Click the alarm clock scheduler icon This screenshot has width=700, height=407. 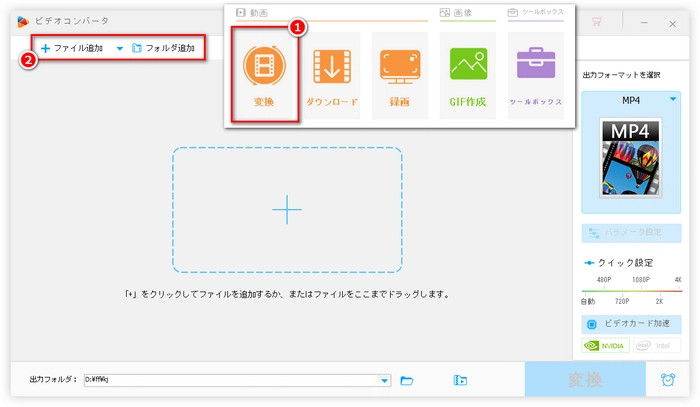coord(667,380)
